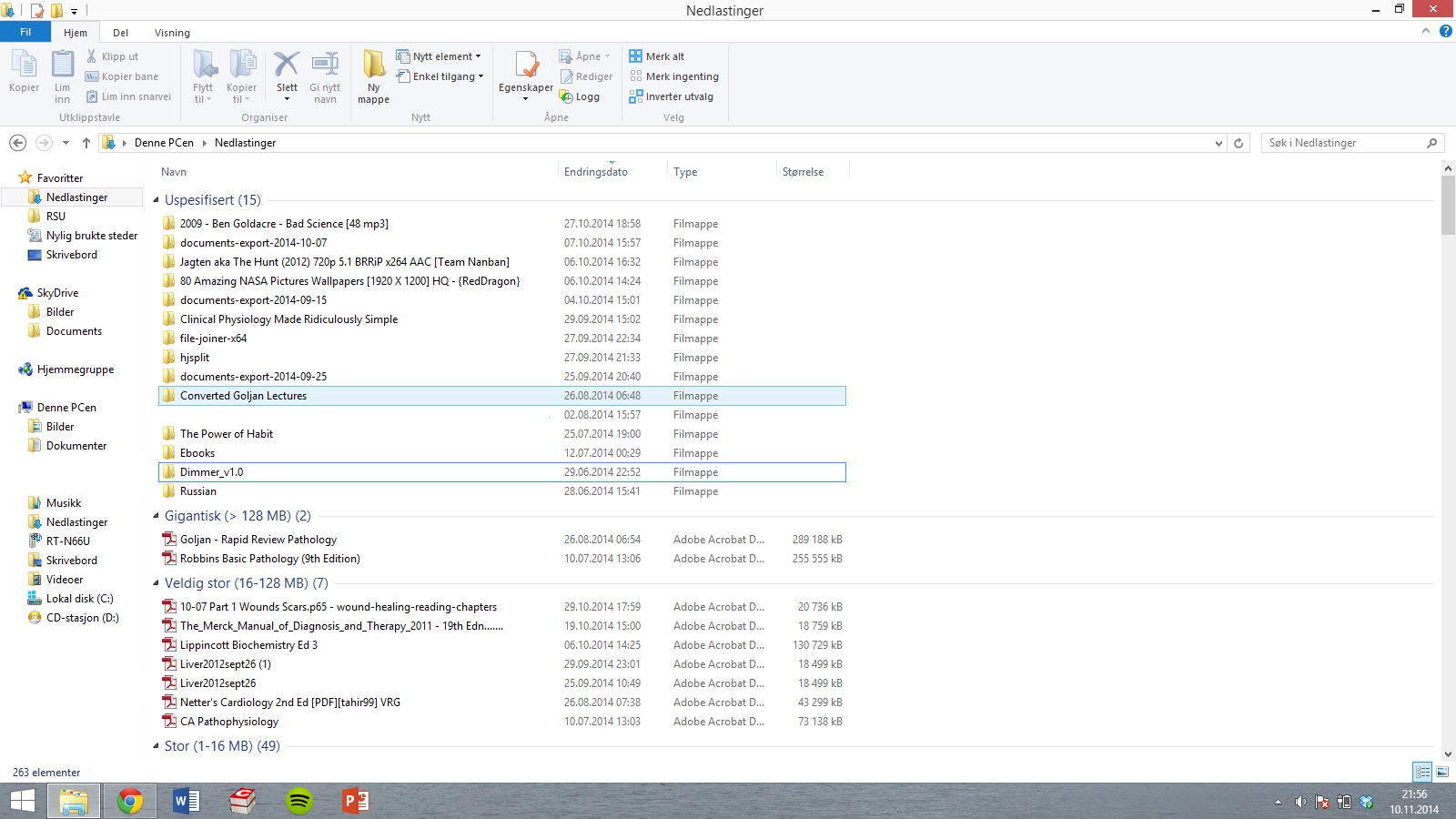The width and height of the screenshot is (1456, 819).
Task: Expand the address bar history dropdown
Action: tap(1219, 143)
